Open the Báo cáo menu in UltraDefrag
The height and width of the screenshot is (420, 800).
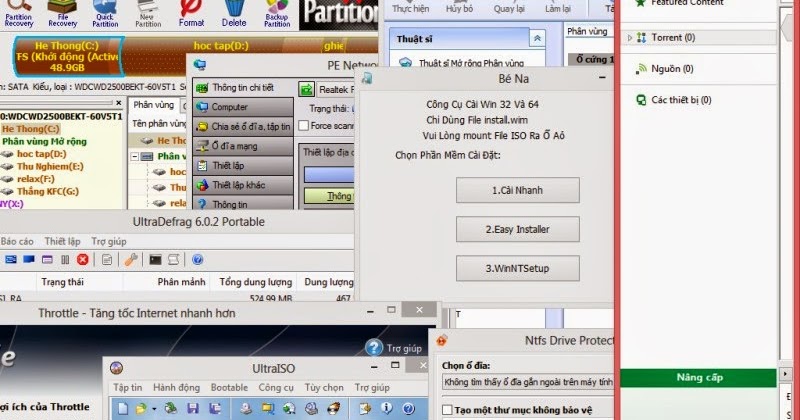17,241
